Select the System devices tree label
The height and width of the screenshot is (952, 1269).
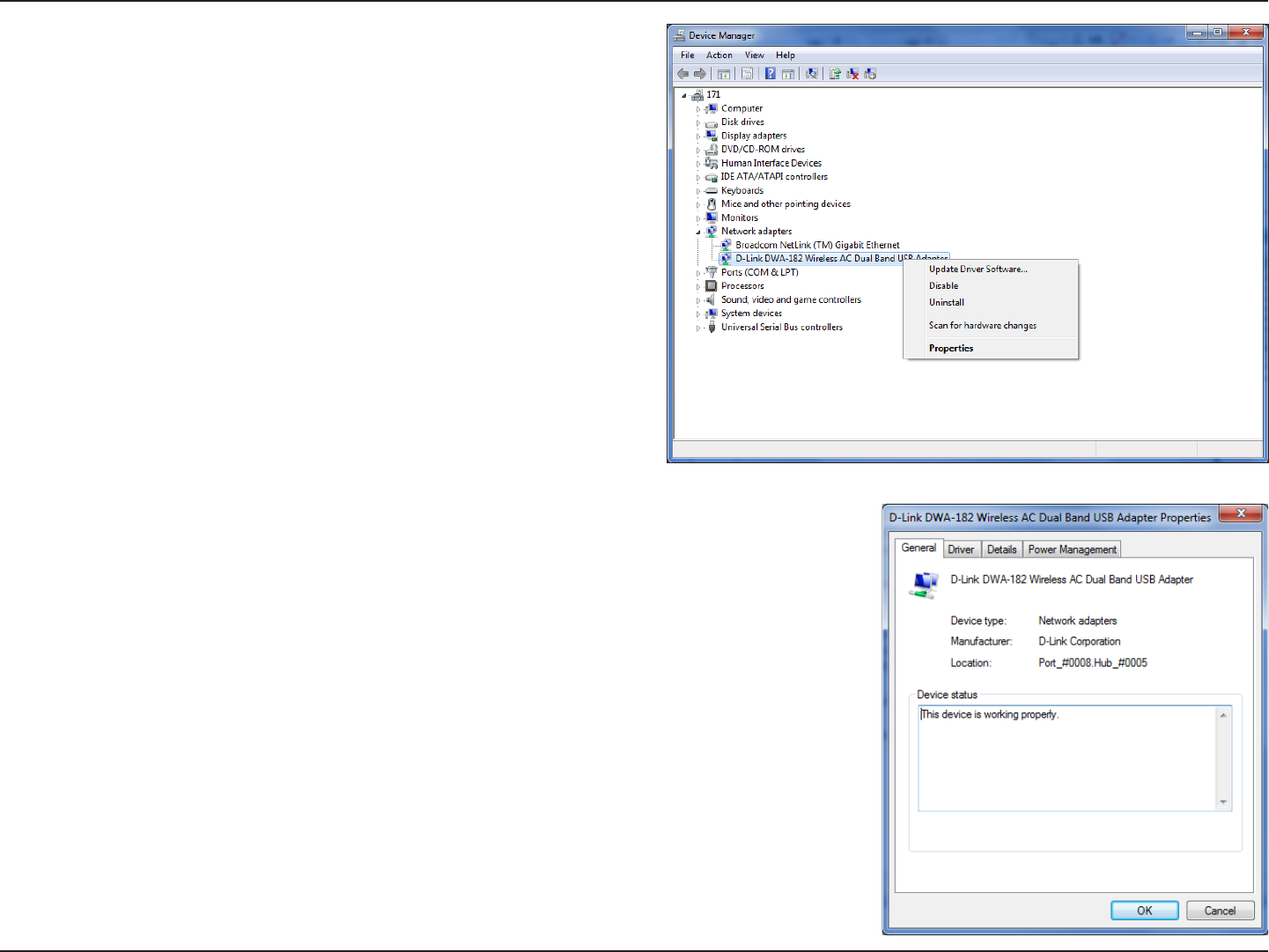point(751,314)
